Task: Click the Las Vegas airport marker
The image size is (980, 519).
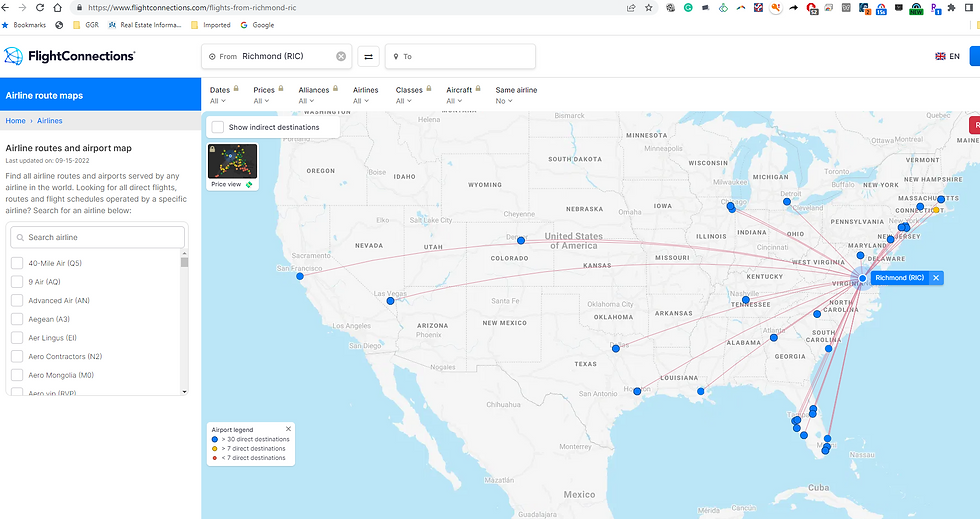Action: (x=391, y=301)
